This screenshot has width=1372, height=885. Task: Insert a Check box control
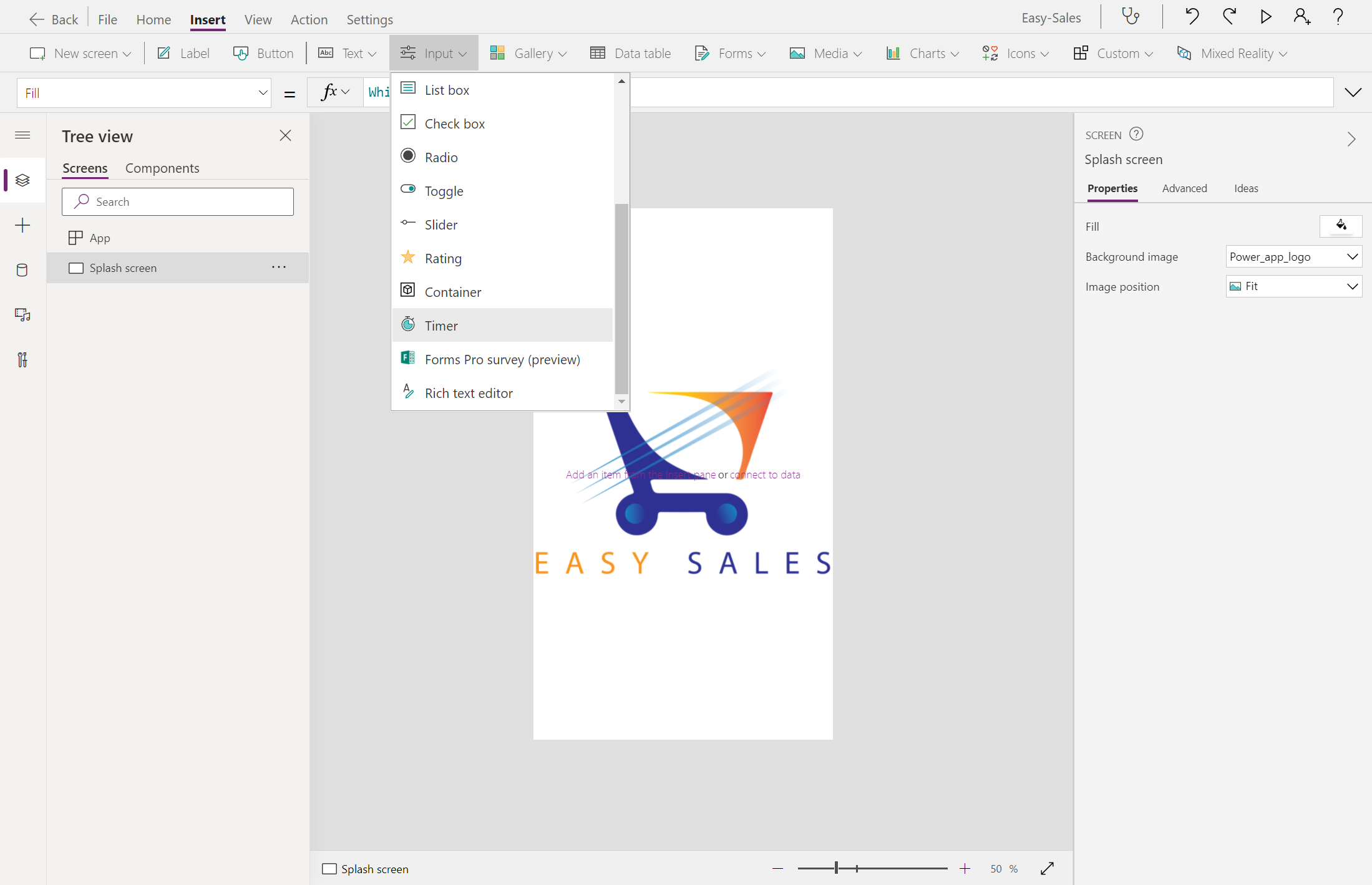point(454,123)
